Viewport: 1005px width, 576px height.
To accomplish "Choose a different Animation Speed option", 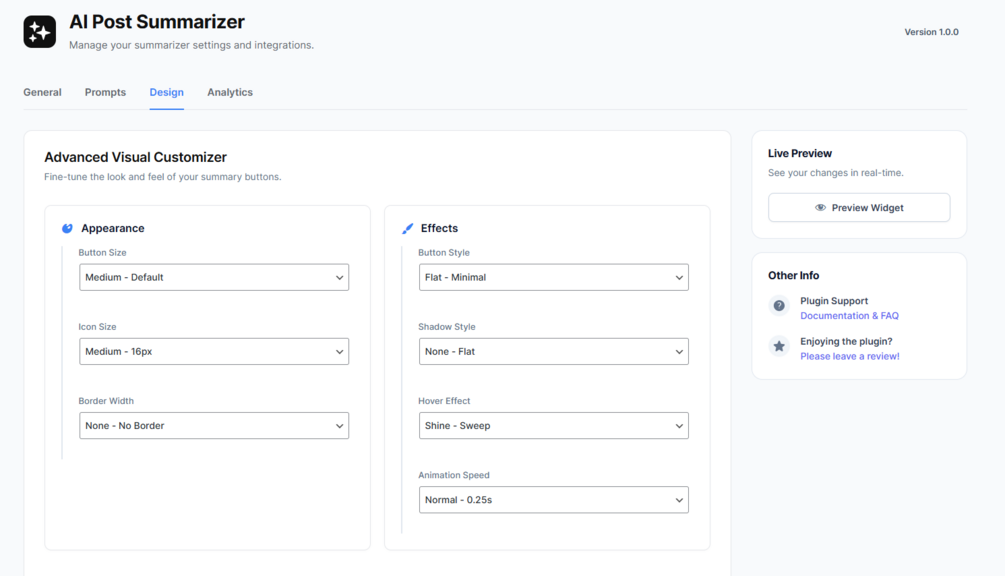I will pyautogui.click(x=553, y=500).
